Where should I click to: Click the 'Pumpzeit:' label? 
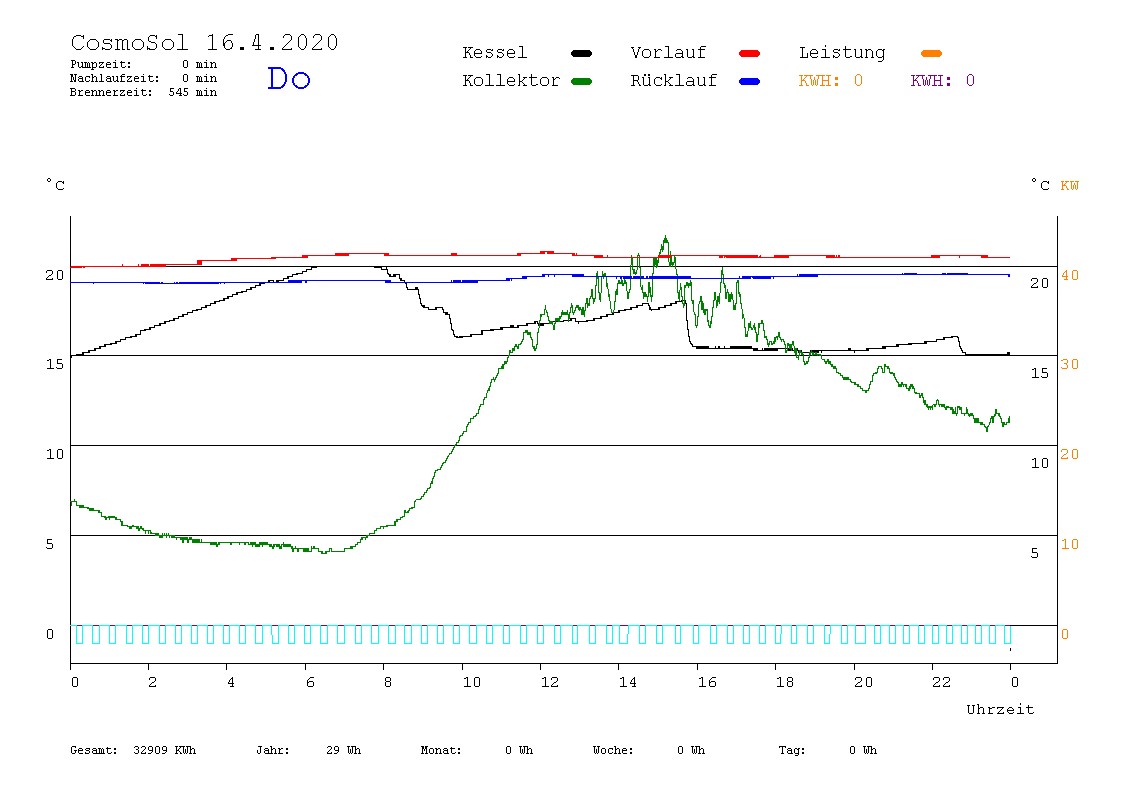click(101, 64)
